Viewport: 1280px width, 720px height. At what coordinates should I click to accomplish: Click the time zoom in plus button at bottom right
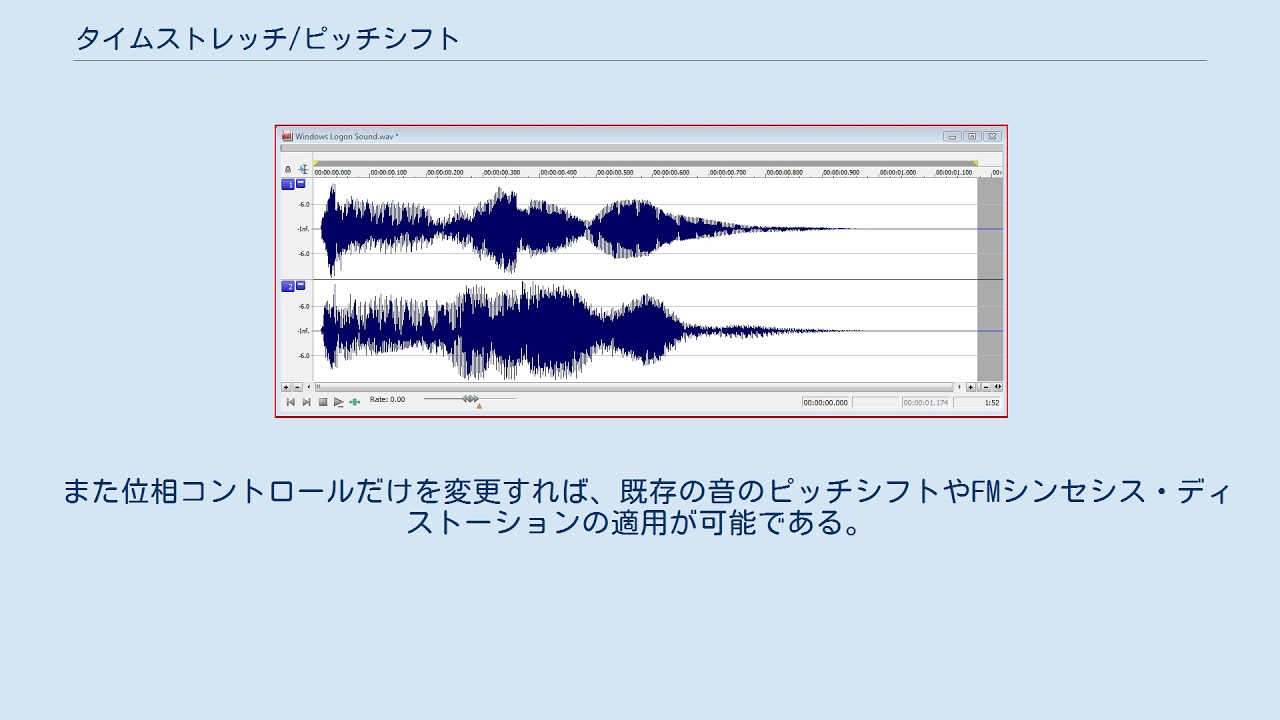[971, 387]
